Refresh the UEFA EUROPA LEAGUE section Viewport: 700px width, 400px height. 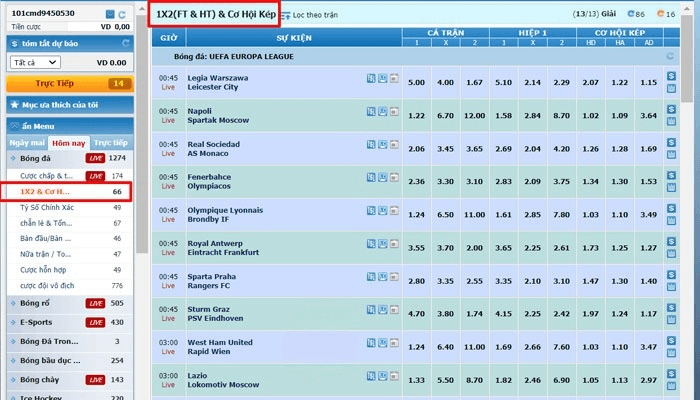(670, 56)
